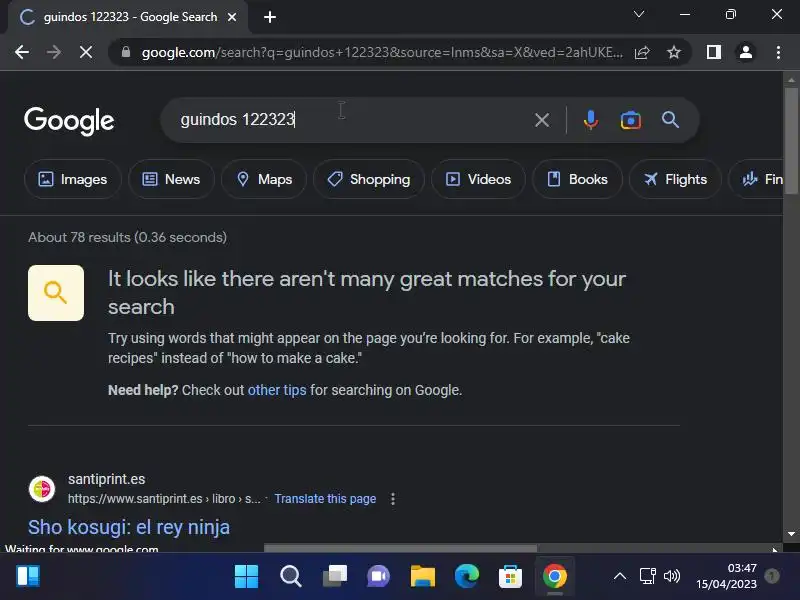
Task: Open the 'other tips' link
Action: point(277,390)
